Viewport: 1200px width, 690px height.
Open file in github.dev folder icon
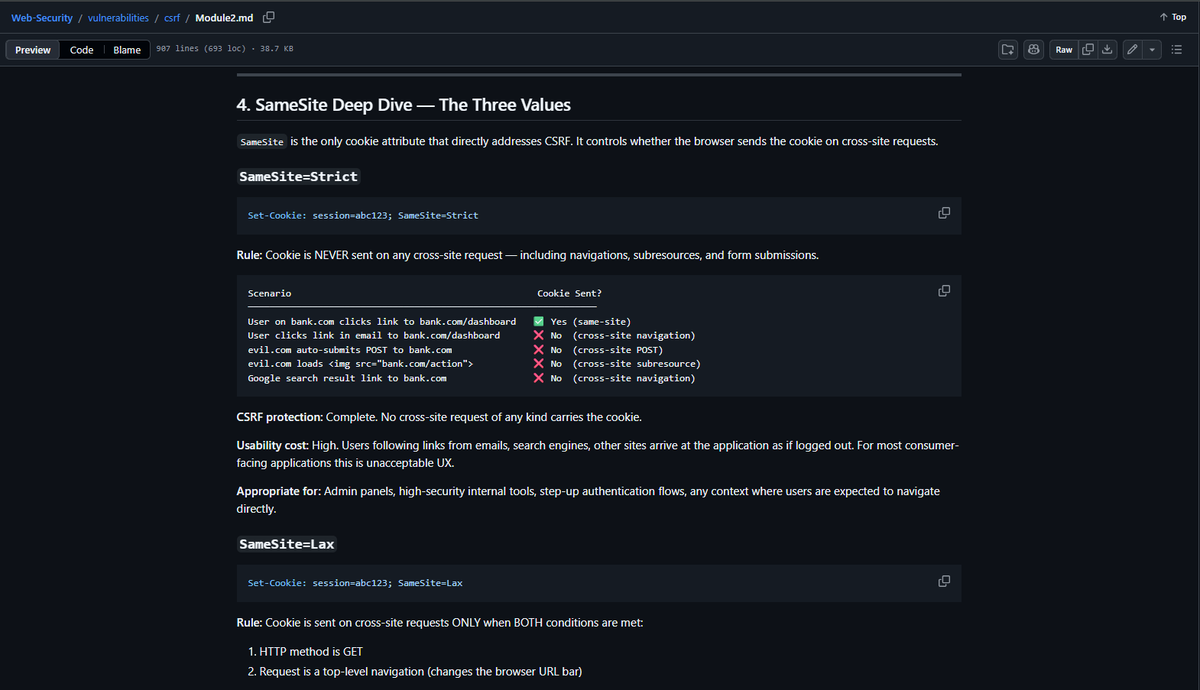click(1007, 50)
